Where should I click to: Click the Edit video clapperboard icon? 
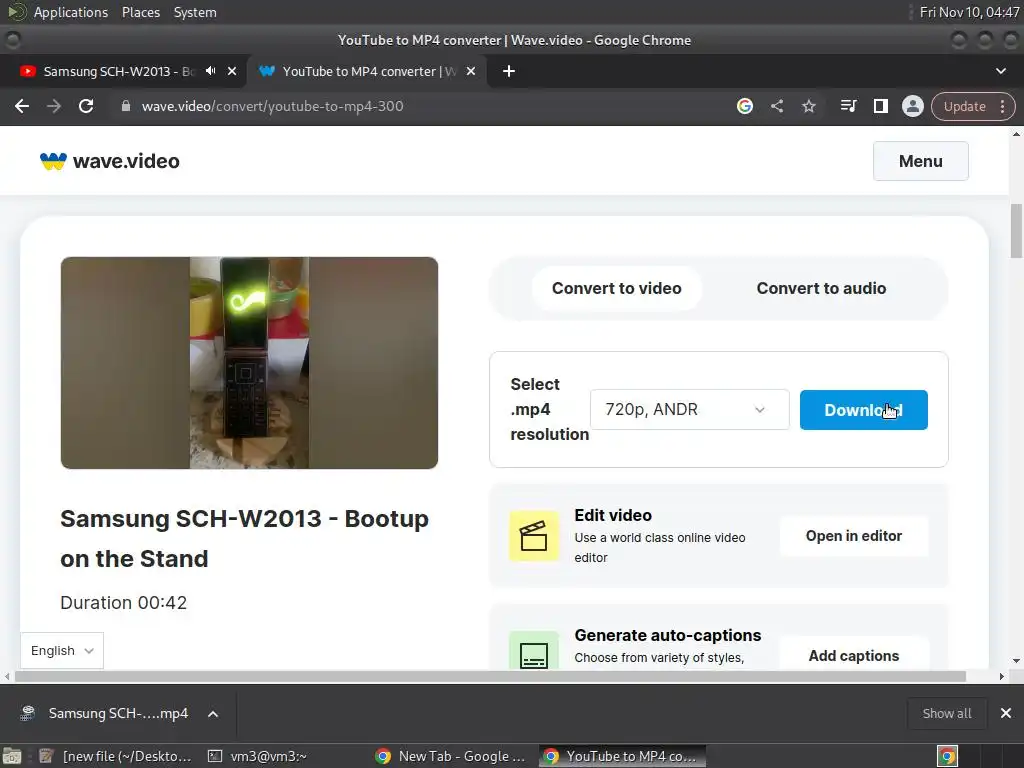point(534,536)
